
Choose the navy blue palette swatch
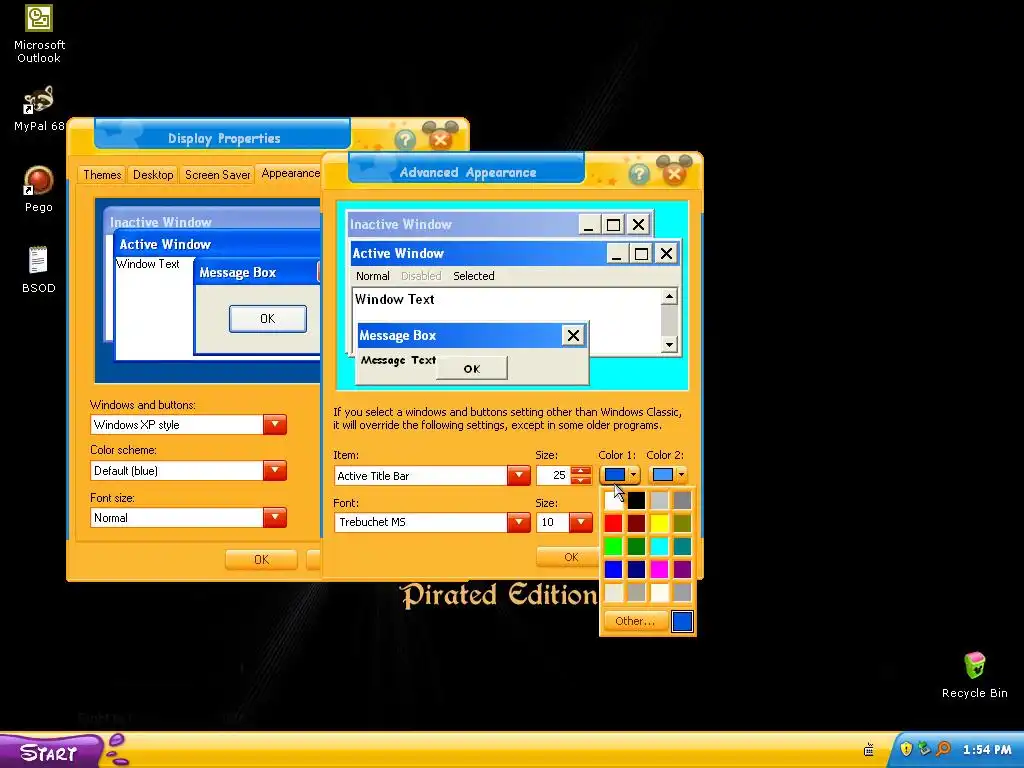(636, 569)
